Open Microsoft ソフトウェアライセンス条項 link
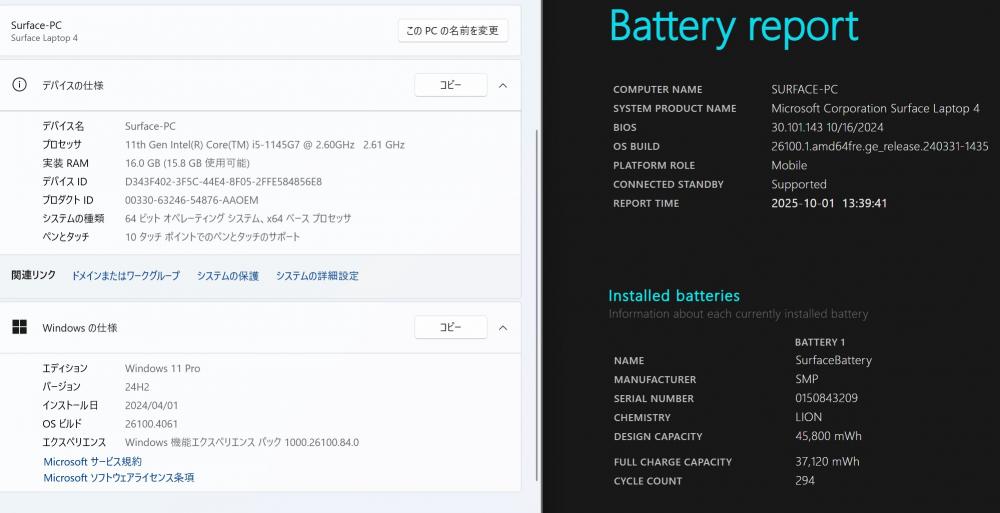 pyautogui.click(x=119, y=477)
